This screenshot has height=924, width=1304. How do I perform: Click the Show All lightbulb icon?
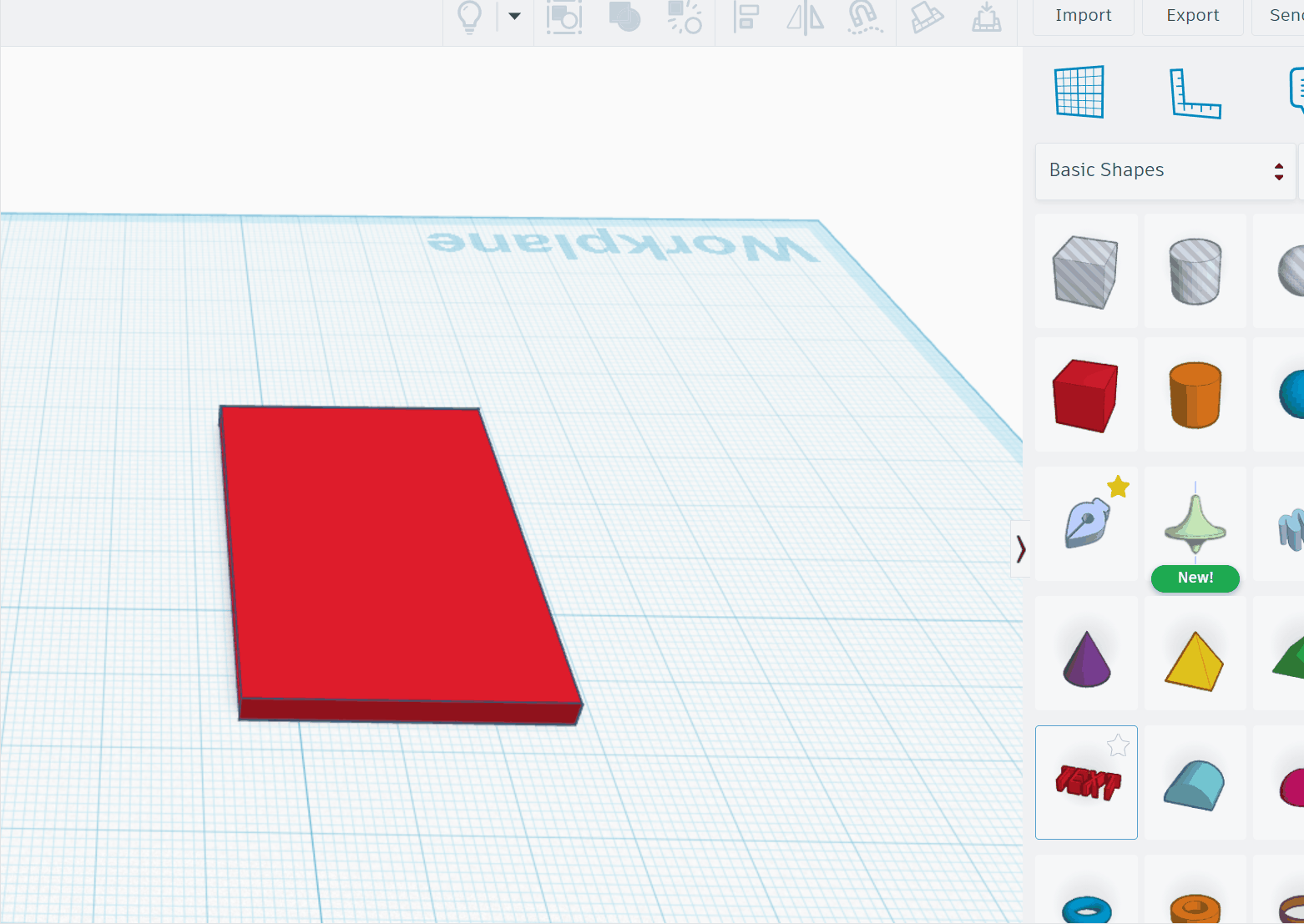470,17
